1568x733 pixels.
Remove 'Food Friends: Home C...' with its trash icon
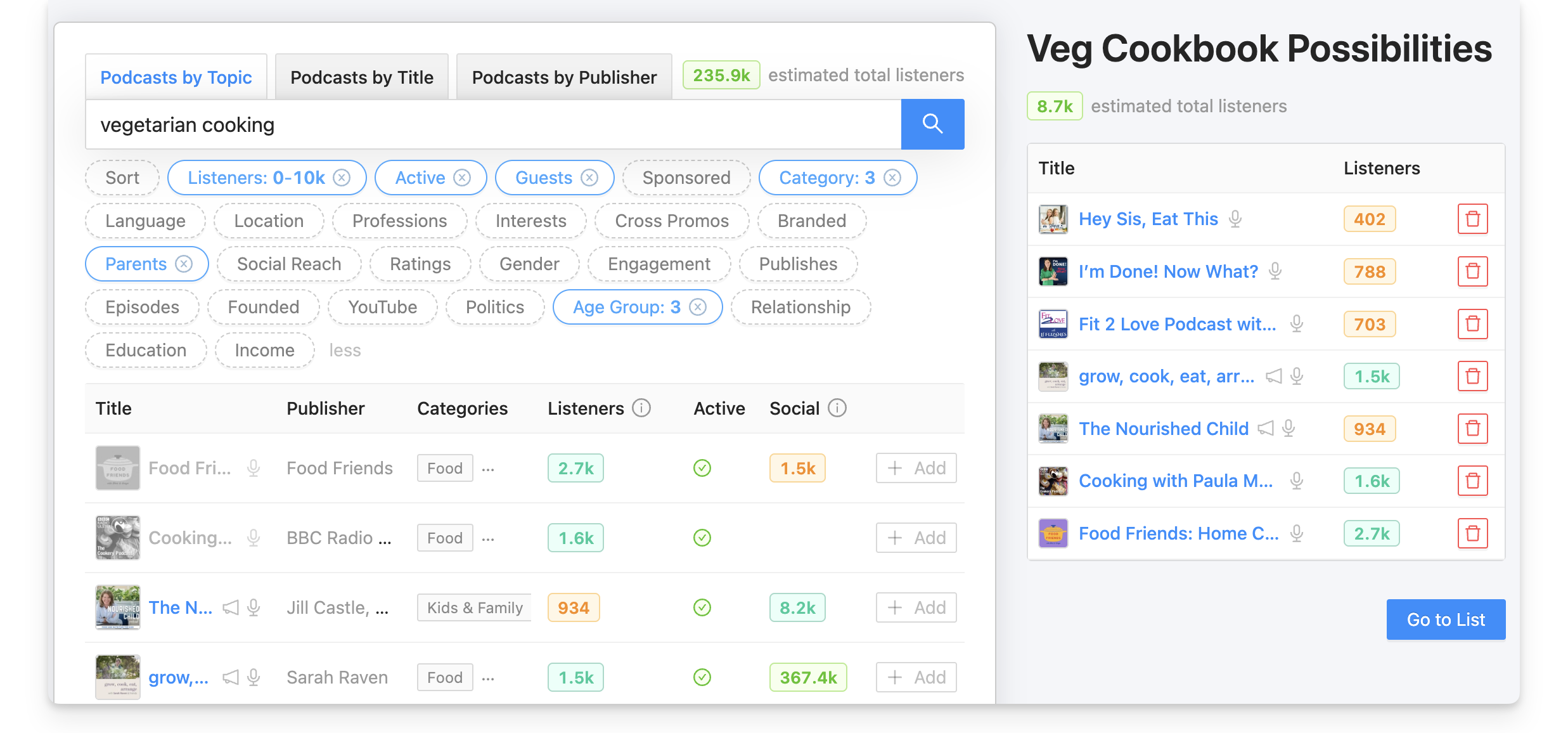coord(1473,533)
